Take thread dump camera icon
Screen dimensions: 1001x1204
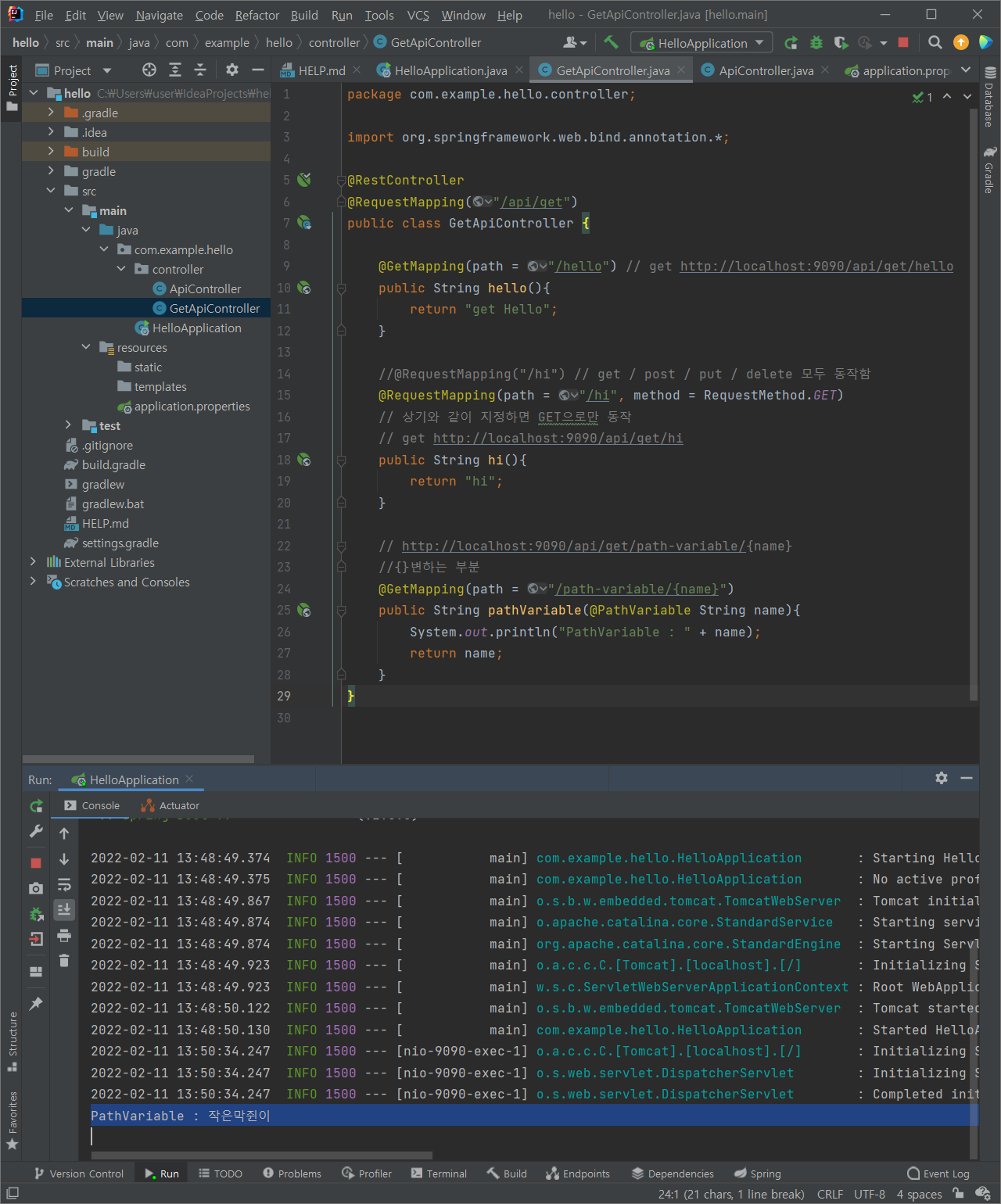point(36,888)
